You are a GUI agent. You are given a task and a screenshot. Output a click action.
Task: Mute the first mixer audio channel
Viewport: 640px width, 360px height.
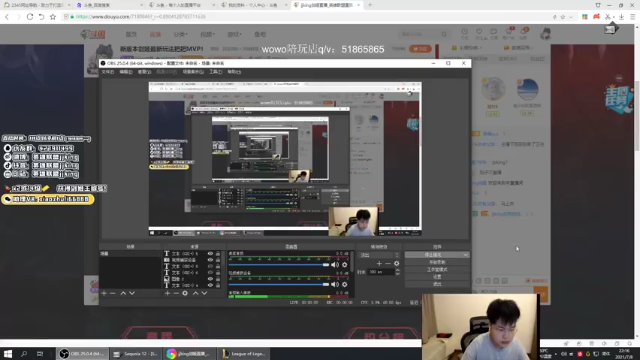335,264
